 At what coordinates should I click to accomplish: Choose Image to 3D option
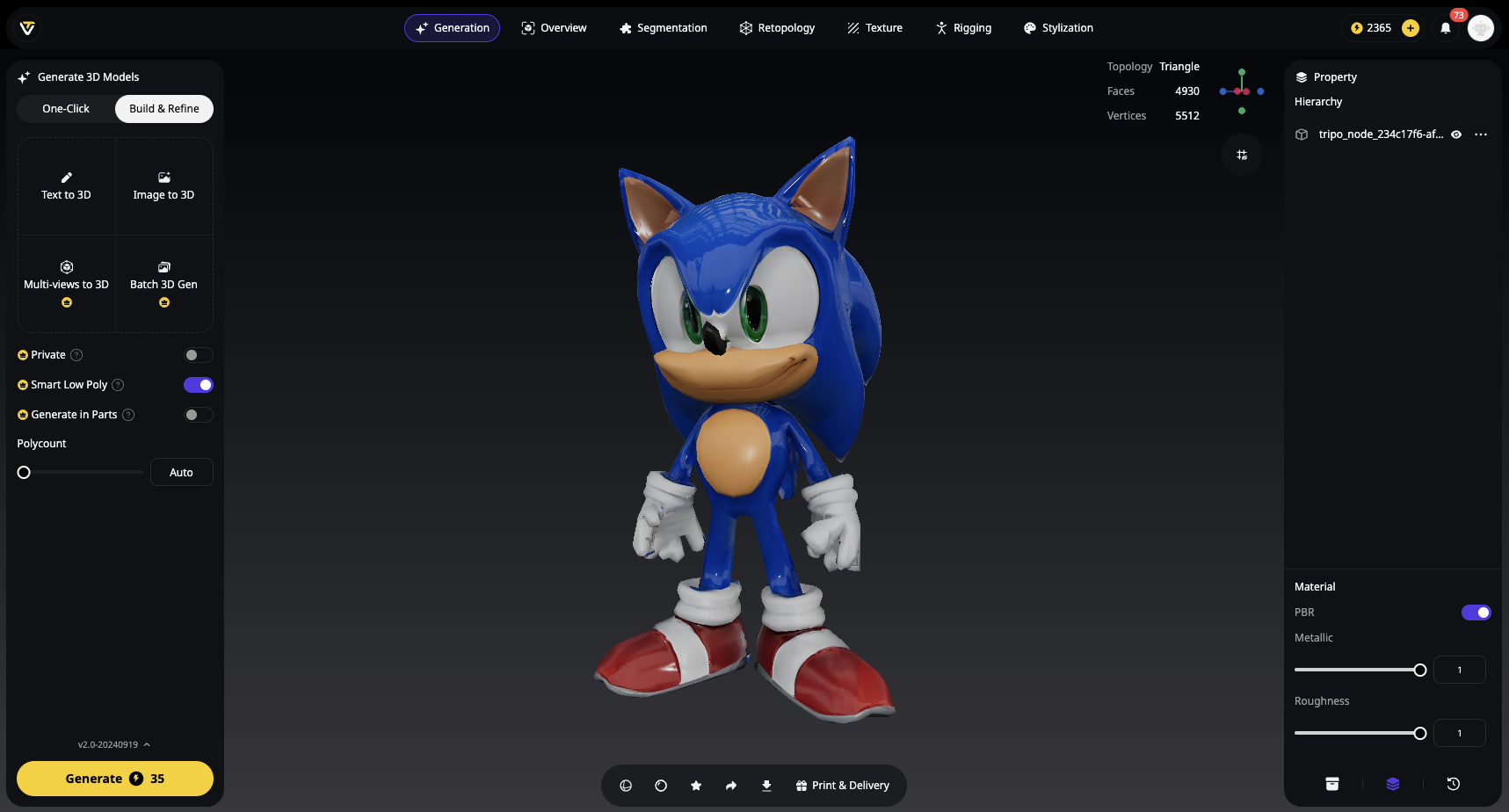click(x=163, y=186)
